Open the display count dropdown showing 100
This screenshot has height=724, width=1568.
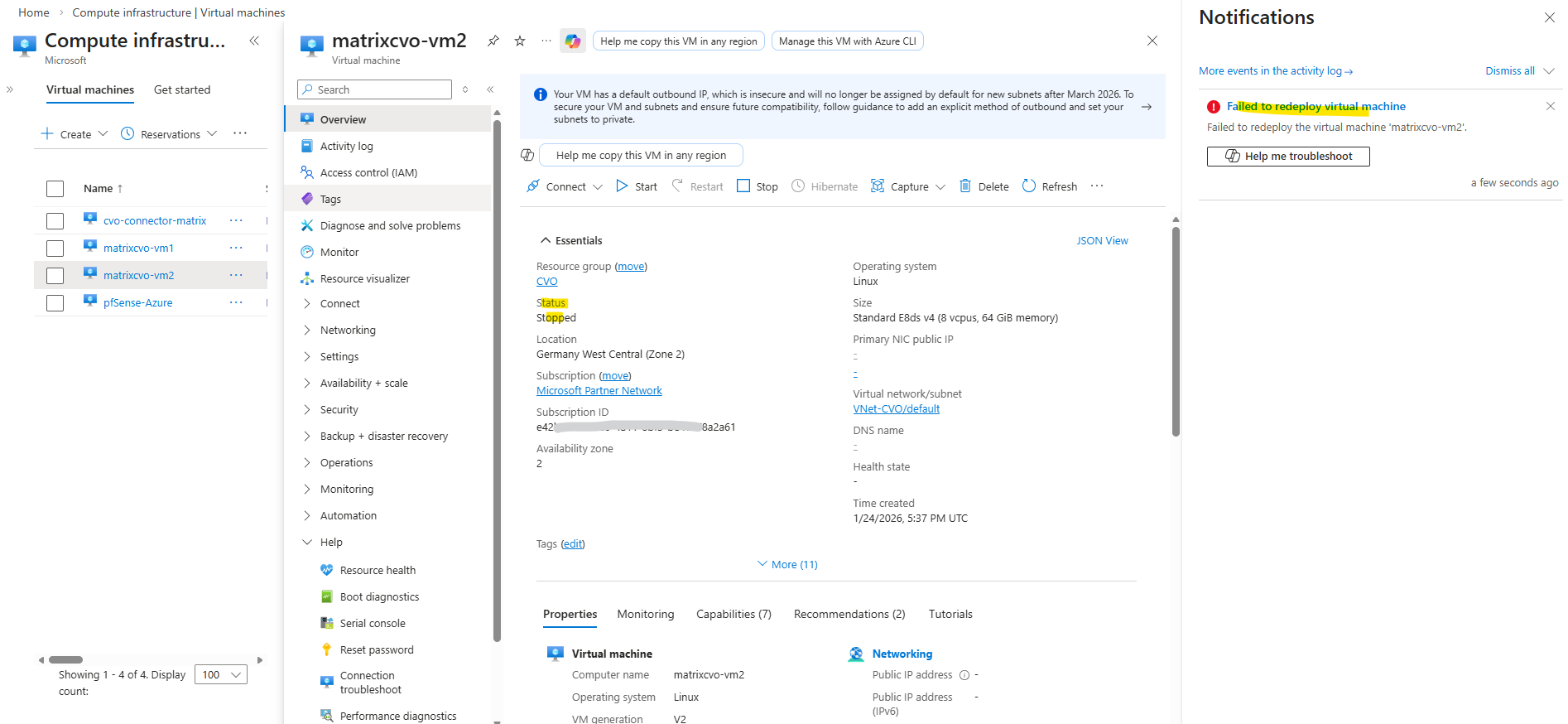point(221,675)
